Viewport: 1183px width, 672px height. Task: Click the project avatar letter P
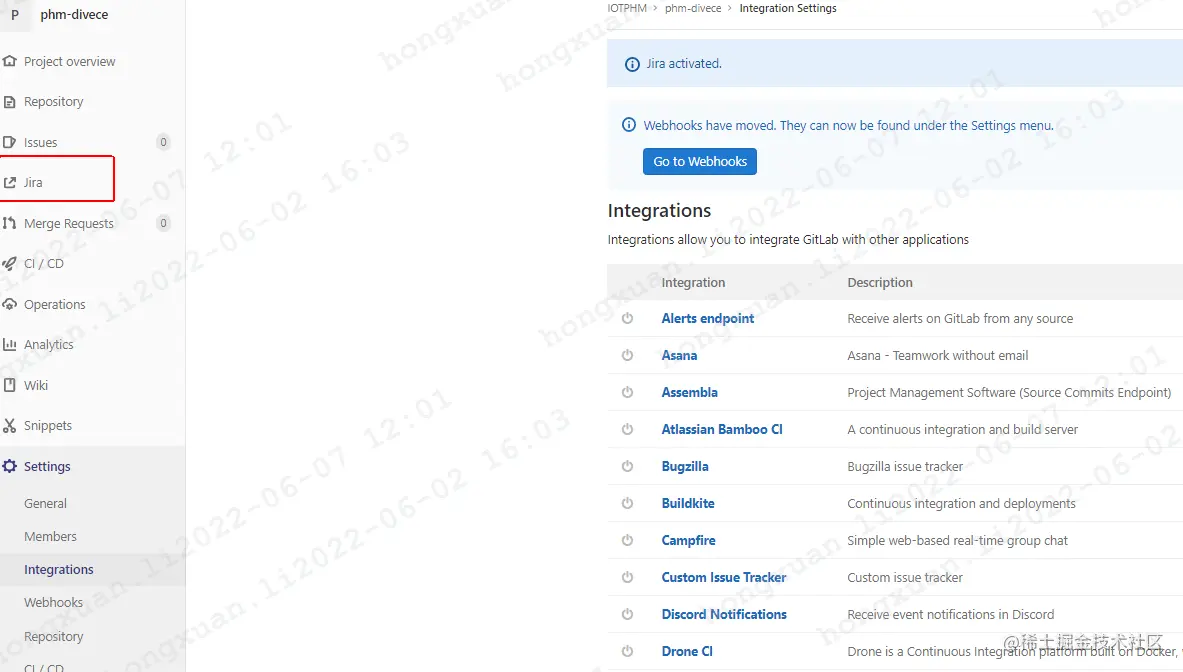(x=14, y=14)
